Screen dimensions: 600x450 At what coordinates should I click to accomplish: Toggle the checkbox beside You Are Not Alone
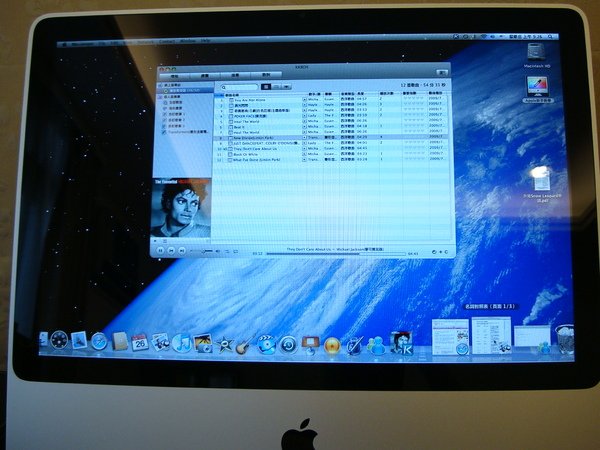(231, 100)
